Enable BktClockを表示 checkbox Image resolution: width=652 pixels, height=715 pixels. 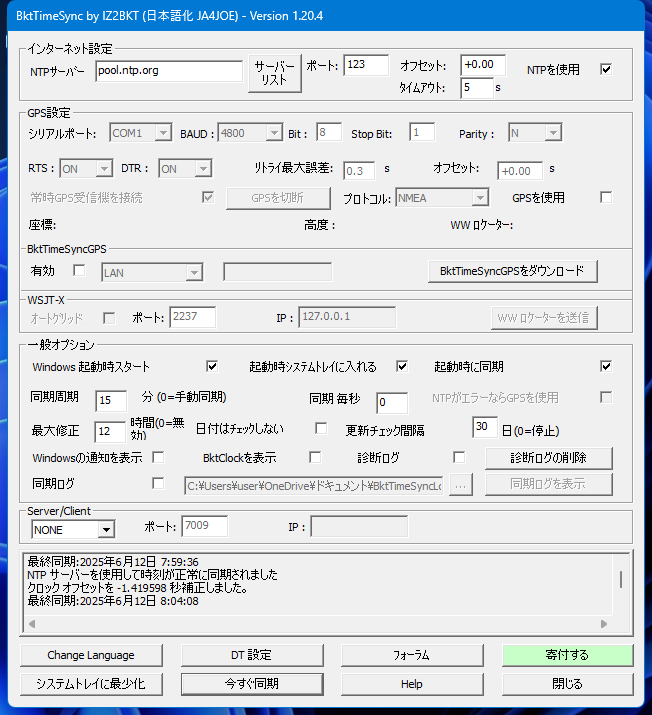[x=315, y=457]
